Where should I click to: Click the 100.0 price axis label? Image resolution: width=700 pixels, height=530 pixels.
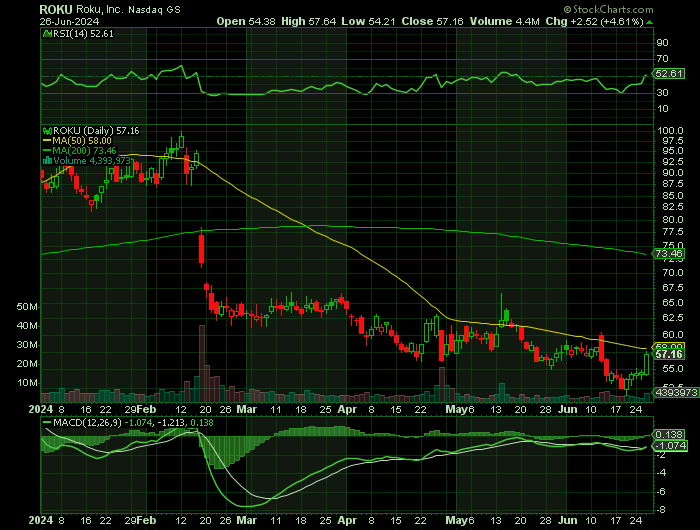(x=671, y=131)
